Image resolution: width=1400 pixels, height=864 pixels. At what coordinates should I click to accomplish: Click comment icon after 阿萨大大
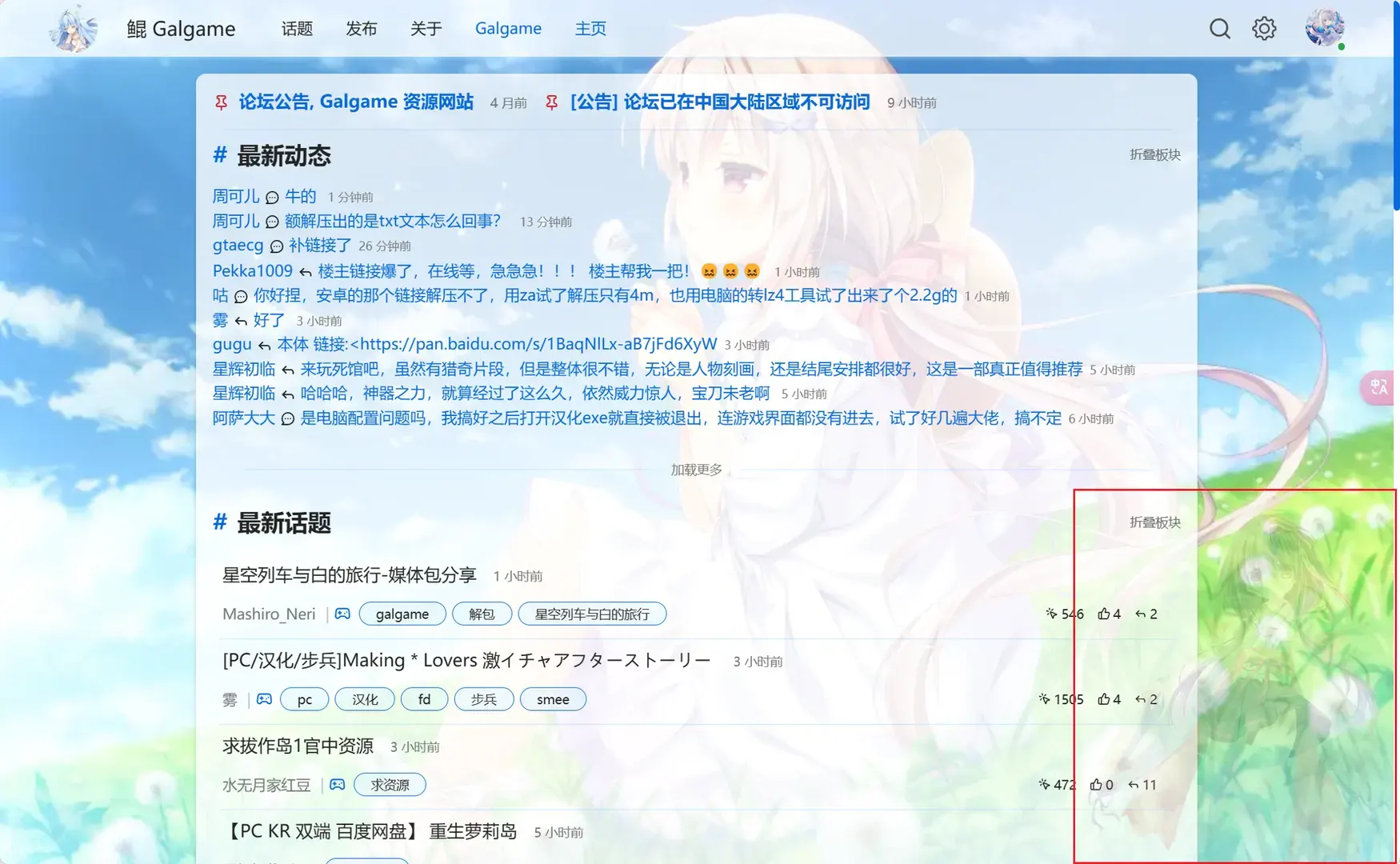[287, 419]
